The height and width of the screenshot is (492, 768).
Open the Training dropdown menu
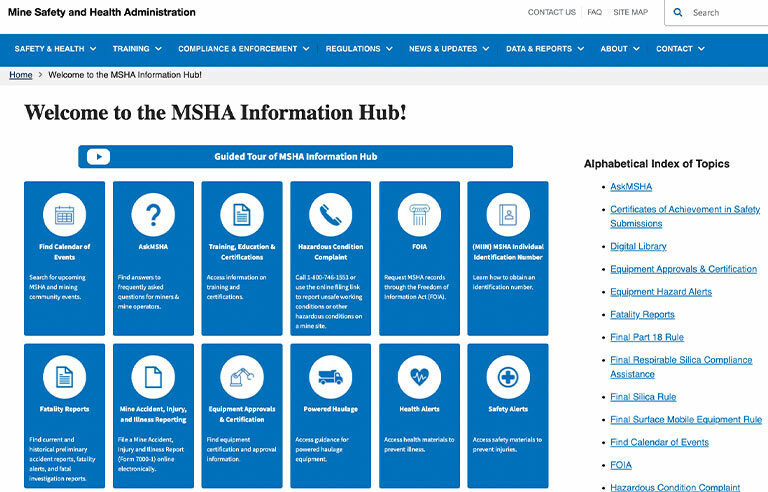137,49
